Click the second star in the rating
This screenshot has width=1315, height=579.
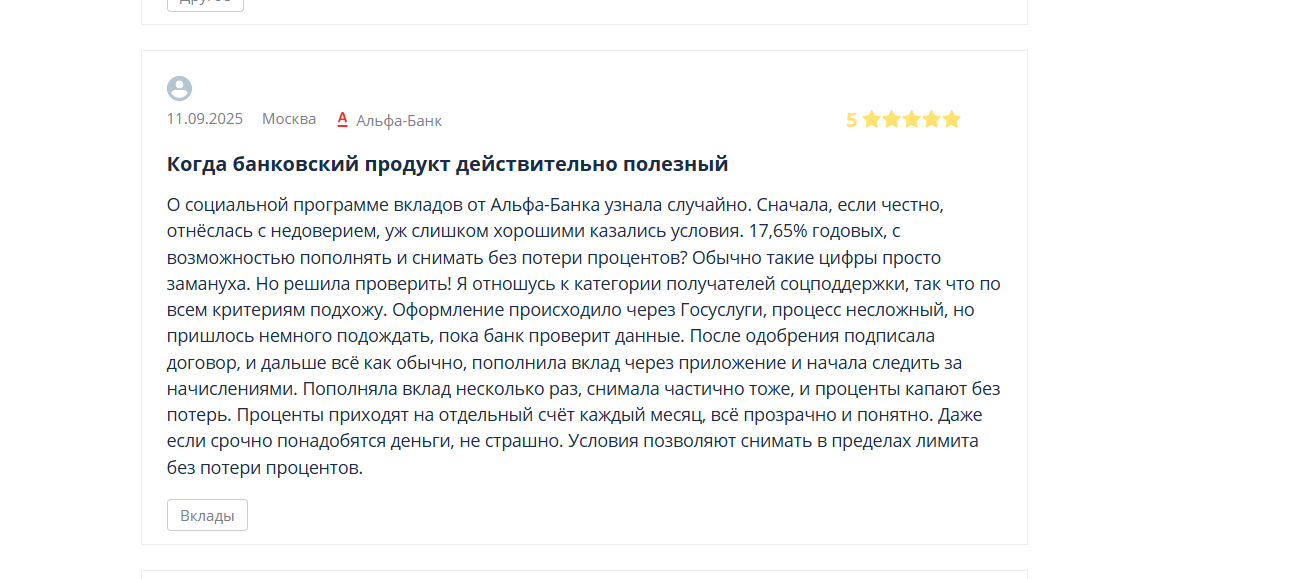point(891,119)
